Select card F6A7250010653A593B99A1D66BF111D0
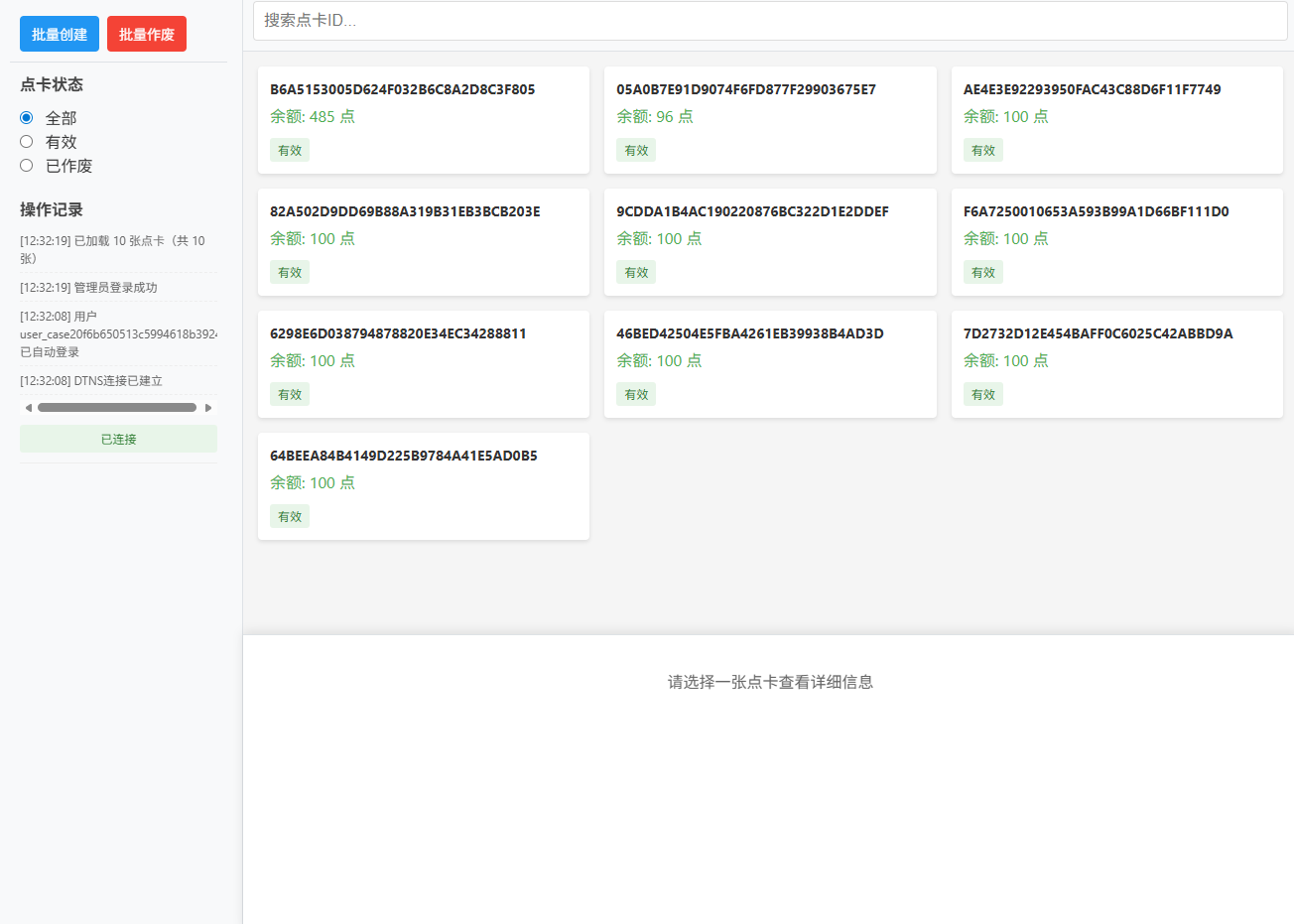Screen dimensions: 1294x924 (x=1116, y=241)
